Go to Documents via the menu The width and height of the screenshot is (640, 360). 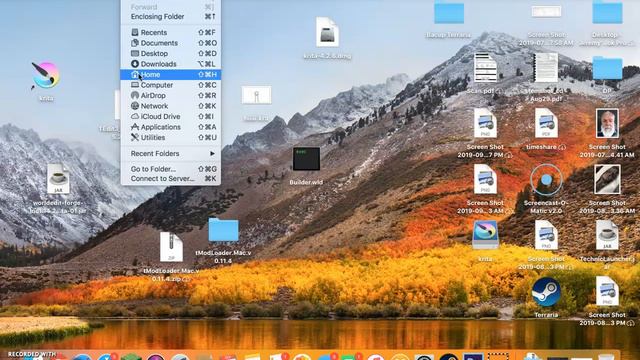tap(171, 43)
